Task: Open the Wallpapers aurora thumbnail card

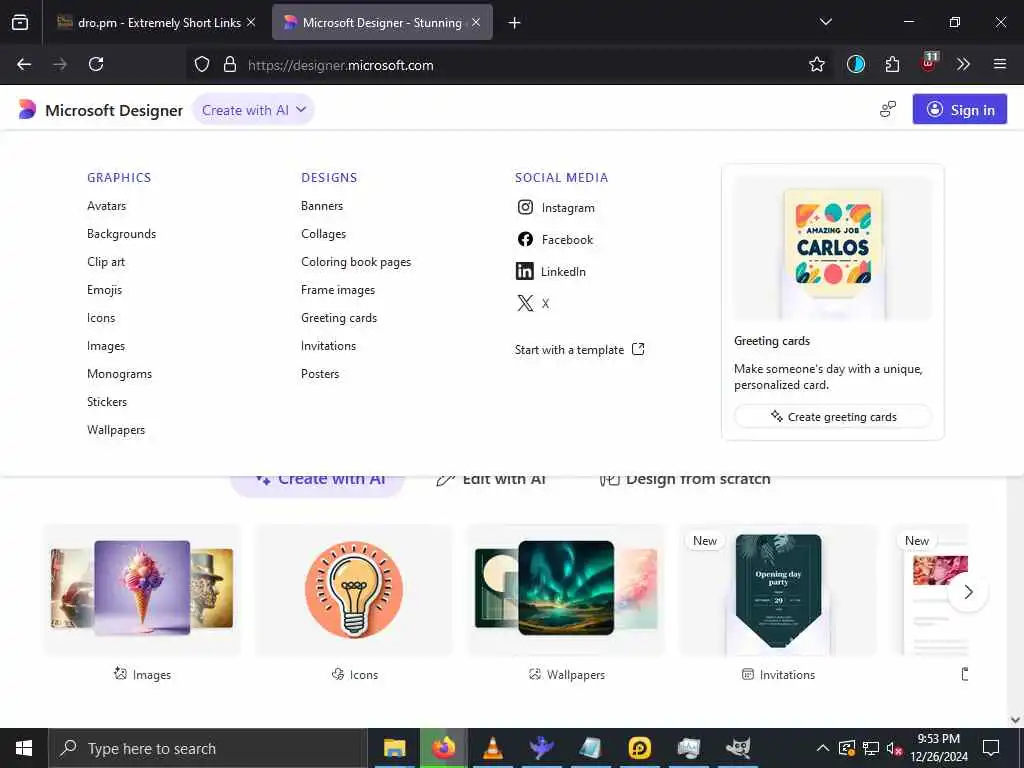Action: pos(566,589)
